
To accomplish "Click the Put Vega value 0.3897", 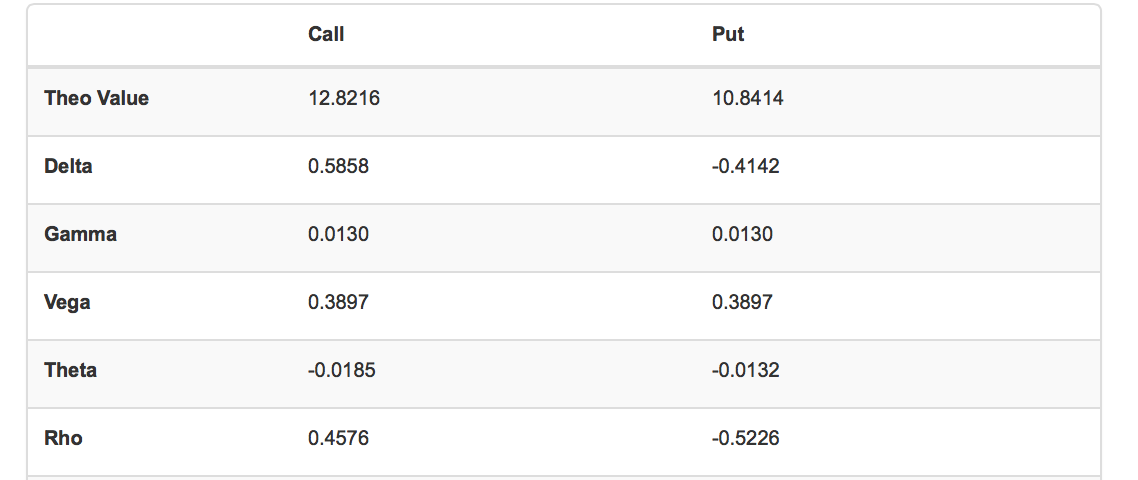I will tap(742, 302).
